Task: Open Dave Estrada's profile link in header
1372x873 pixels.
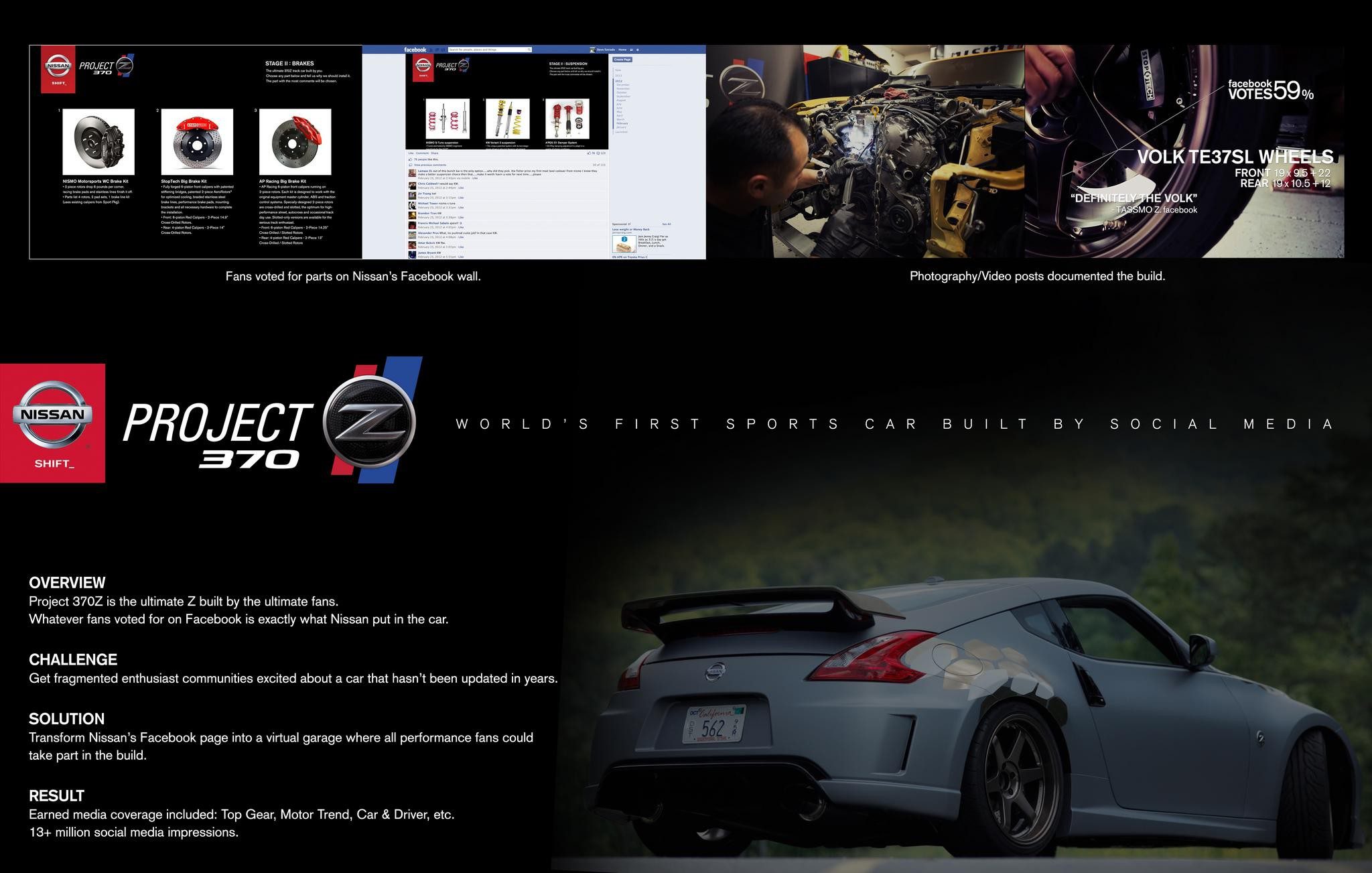Action: [x=606, y=50]
